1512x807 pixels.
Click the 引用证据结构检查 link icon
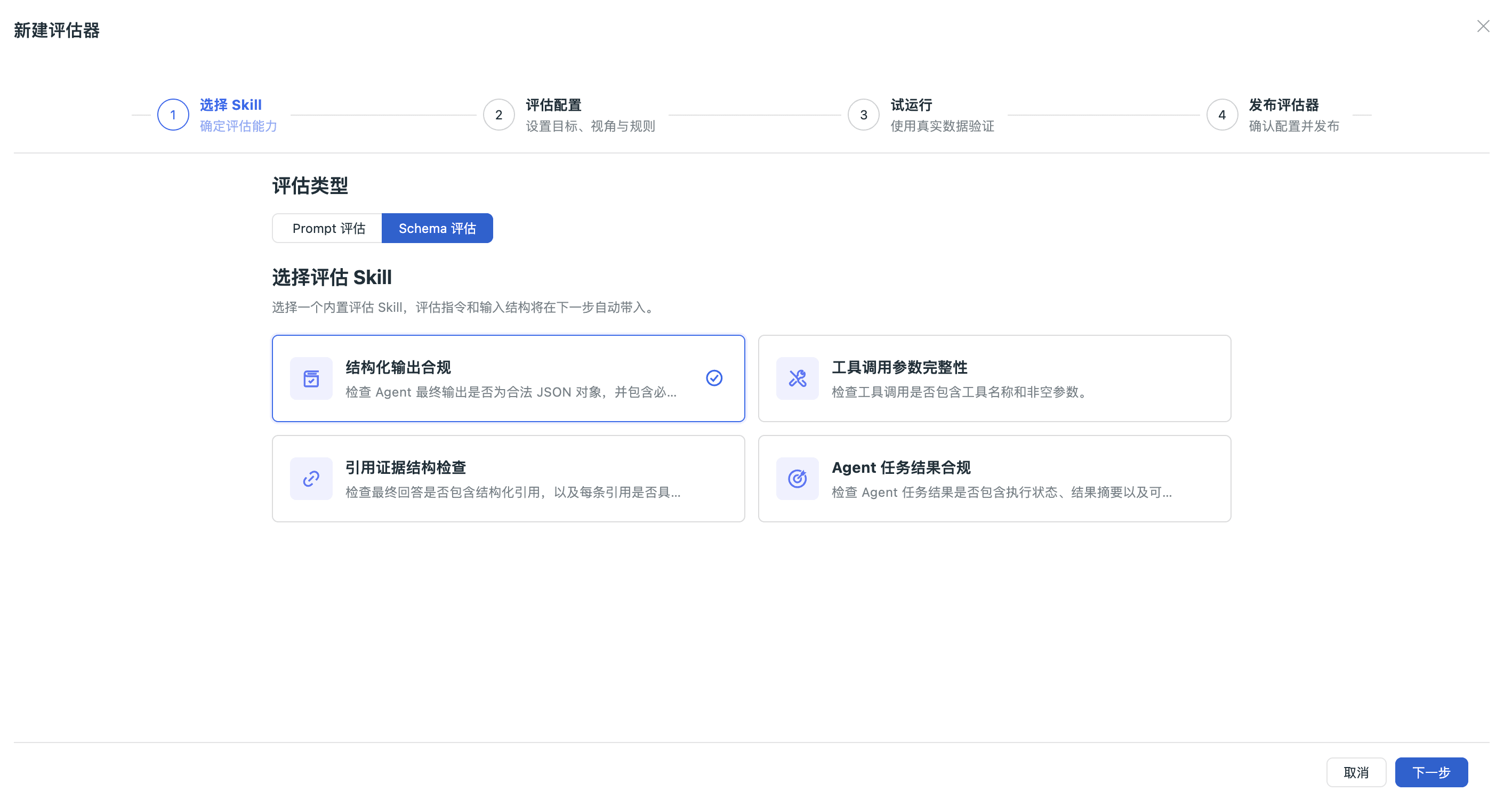tap(311, 478)
